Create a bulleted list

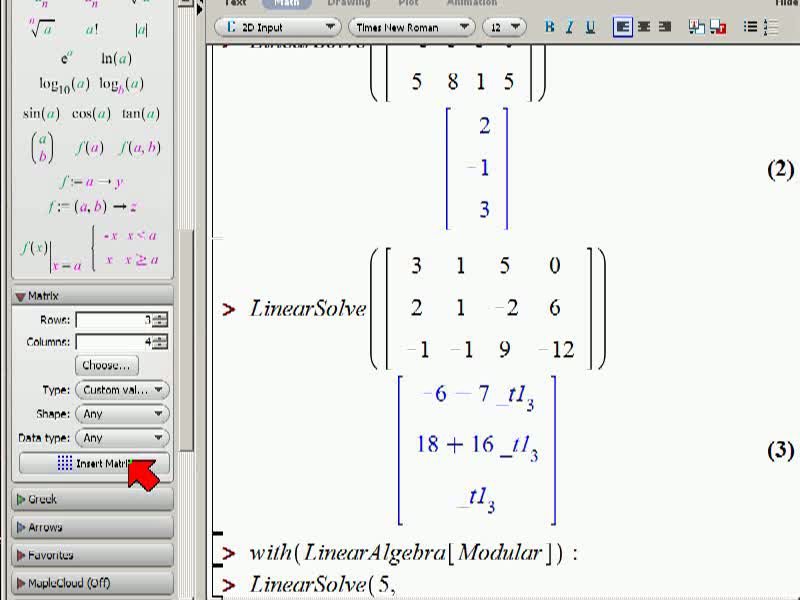tap(750, 27)
